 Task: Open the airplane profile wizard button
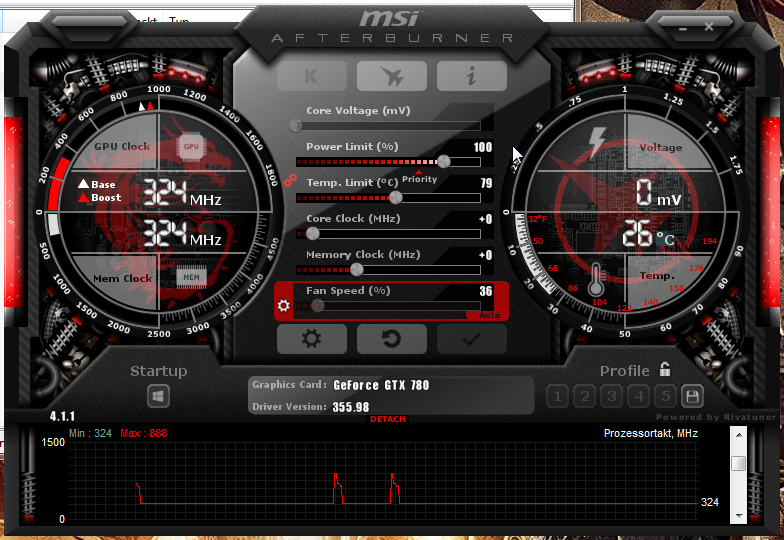392,76
